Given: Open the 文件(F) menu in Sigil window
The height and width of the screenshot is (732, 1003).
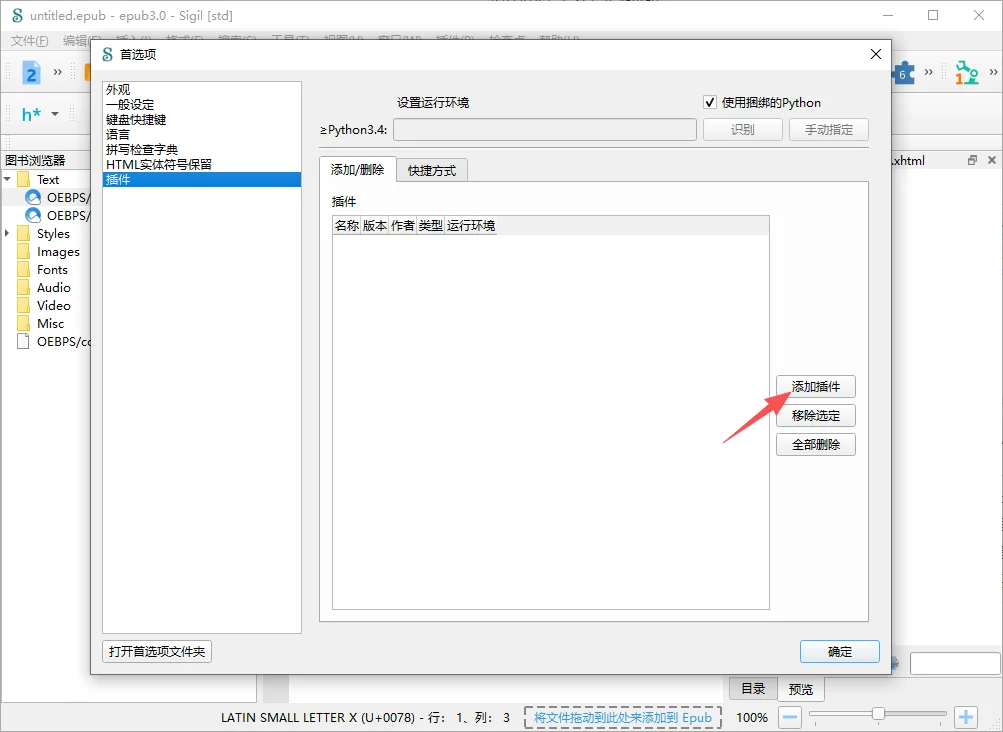Looking at the screenshot, I should 29,40.
